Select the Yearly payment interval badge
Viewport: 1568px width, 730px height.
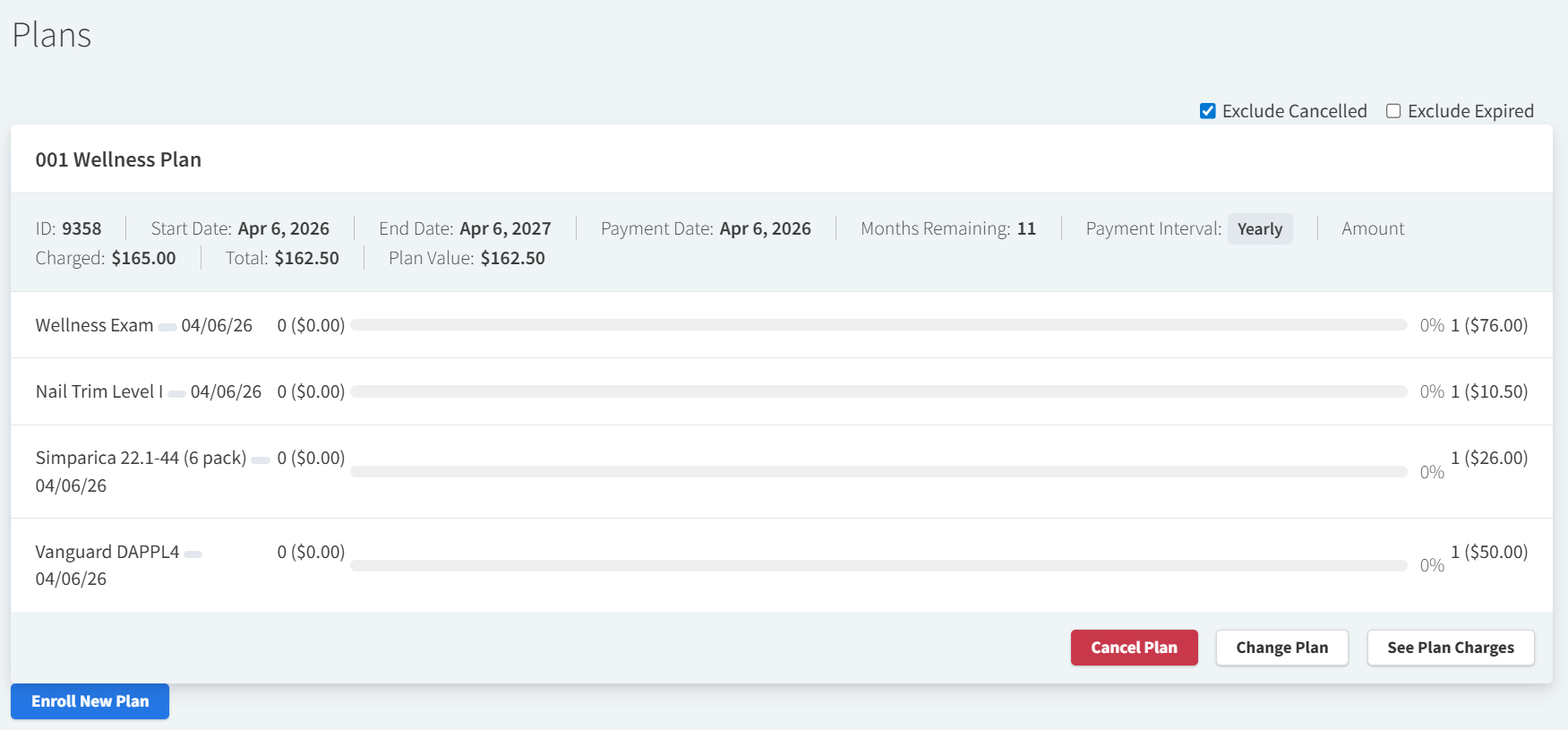click(1259, 229)
